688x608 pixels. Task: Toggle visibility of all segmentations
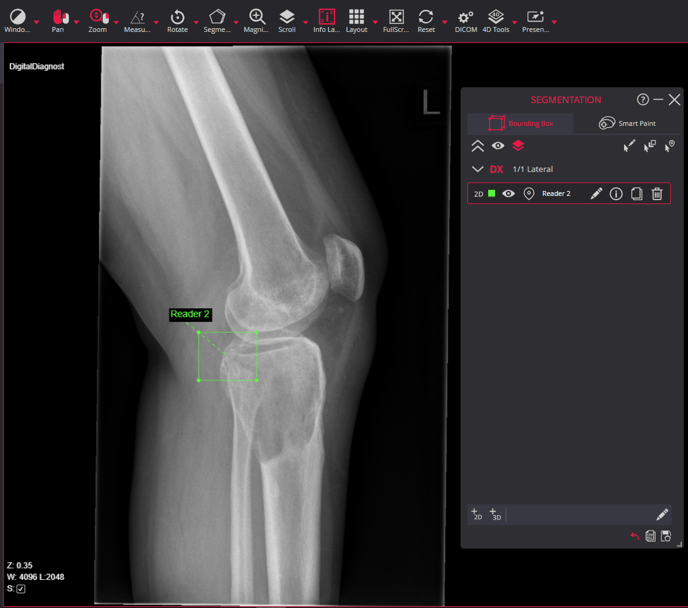[x=498, y=146]
